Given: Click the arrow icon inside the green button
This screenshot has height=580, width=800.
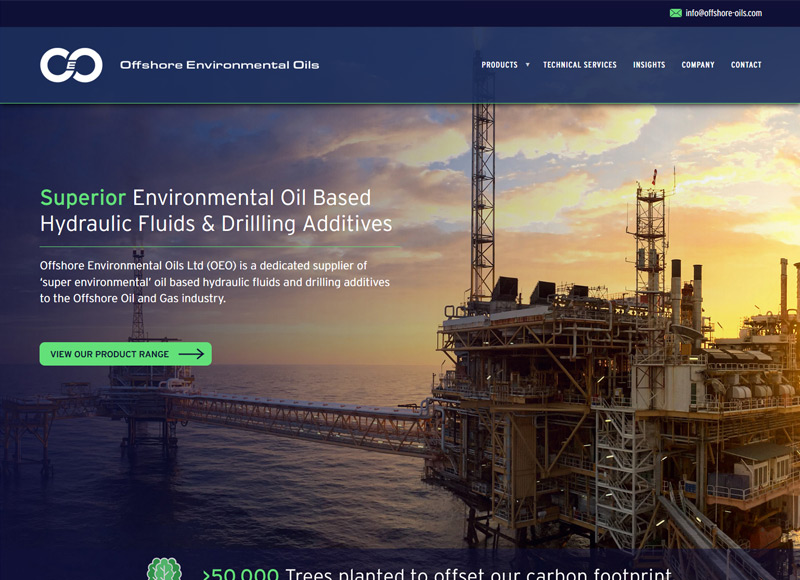Looking at the screenshot, I should pyautogui.click(x=191, y=354).
